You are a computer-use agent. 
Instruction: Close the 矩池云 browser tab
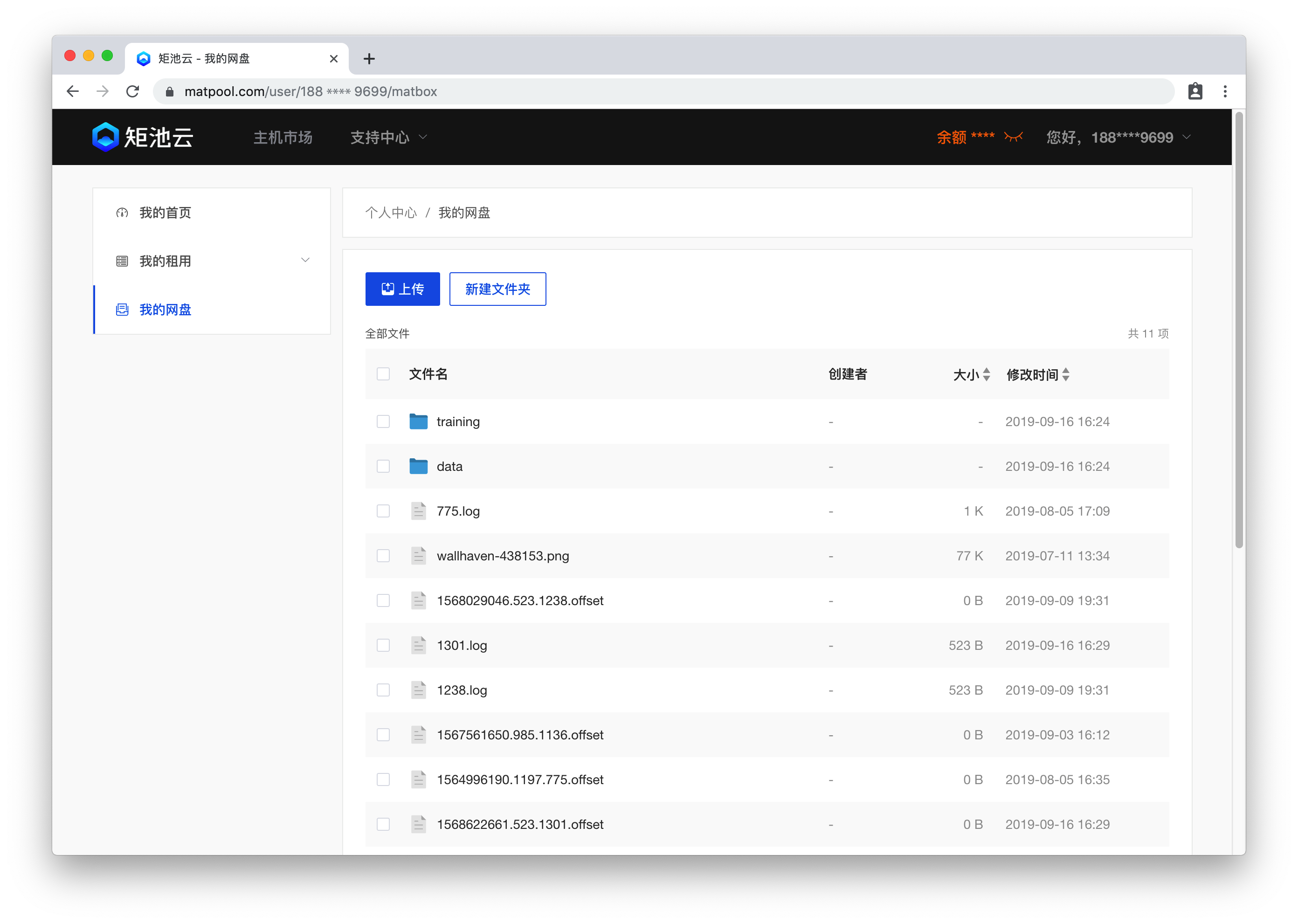tap(333, 59)
